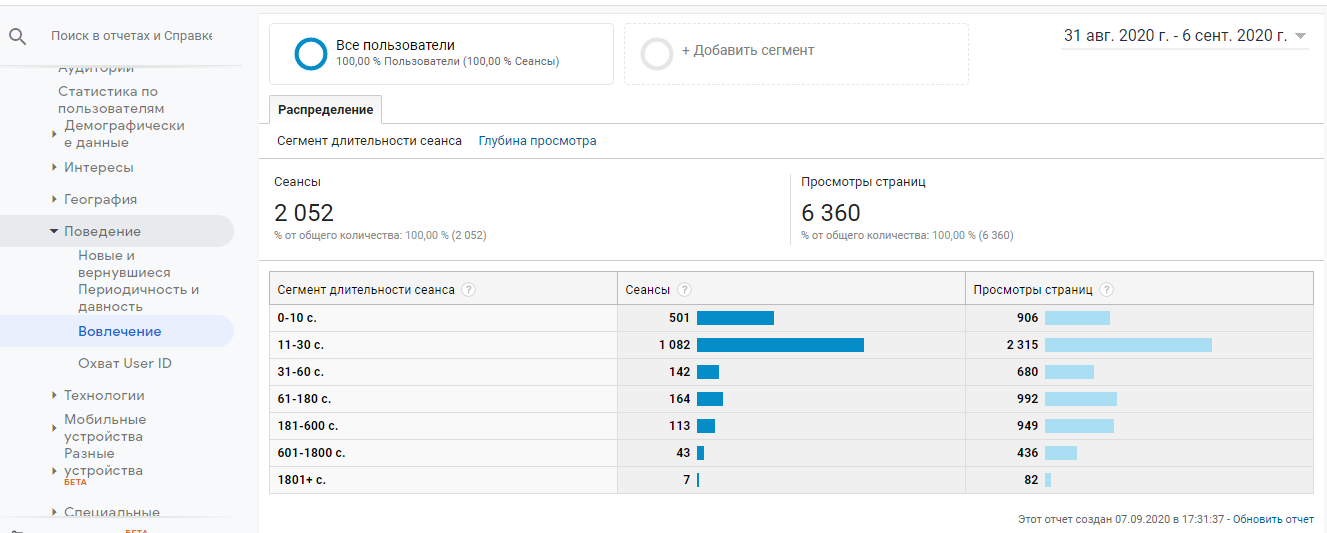Viewport: 1327px width, 533px height.
Task: Expand the Технологии section
Action: [54, 395]
